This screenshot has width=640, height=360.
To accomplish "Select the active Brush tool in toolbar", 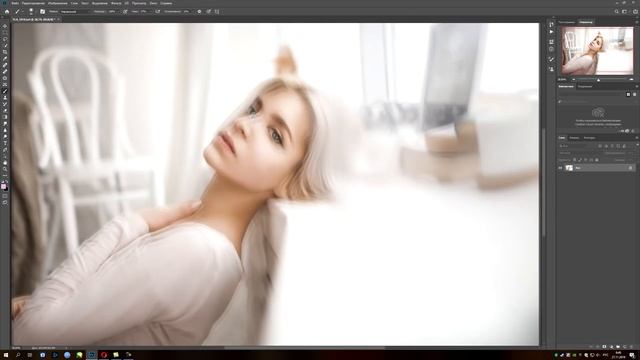I will point(5,91).
